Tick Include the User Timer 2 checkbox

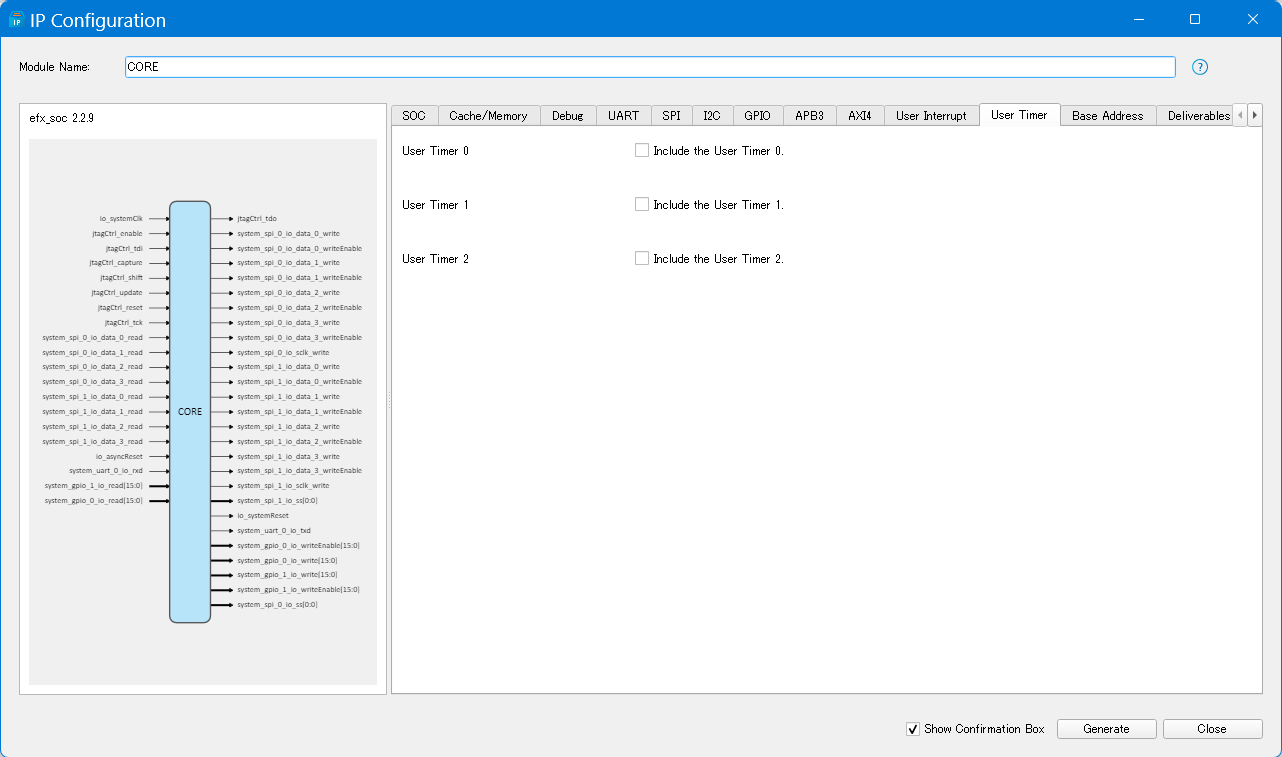(642, 259)
